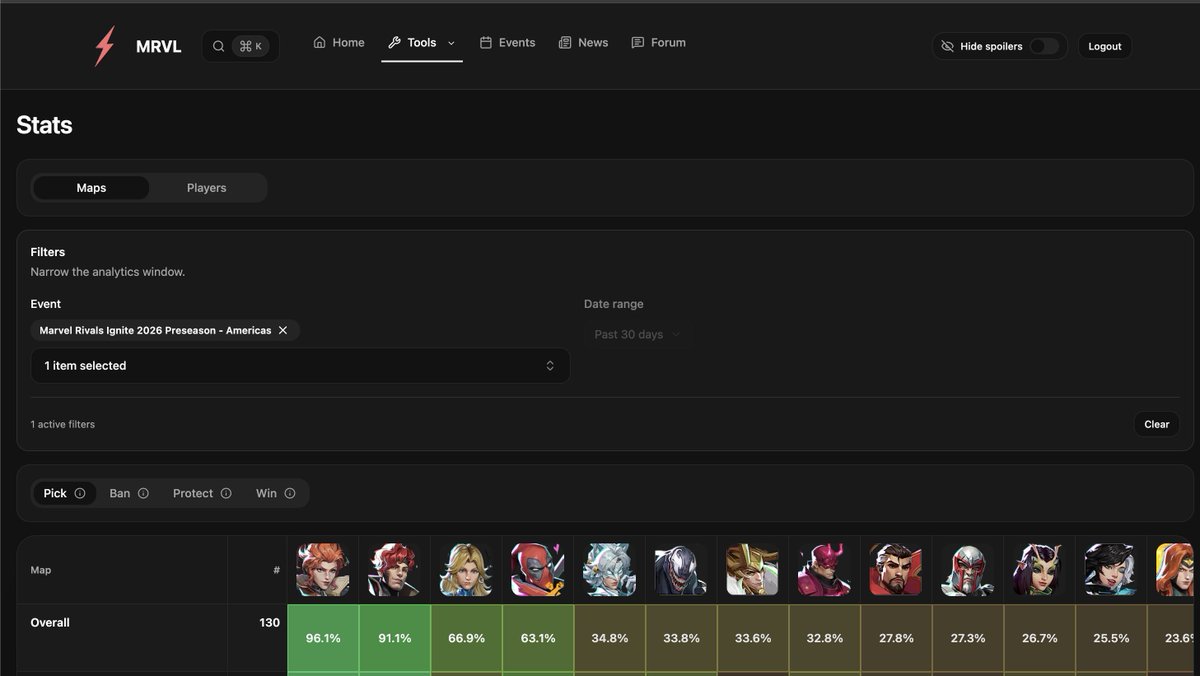Click the # column header
Viewport: 1200px width, 676px height.
[x=276, y=570]
